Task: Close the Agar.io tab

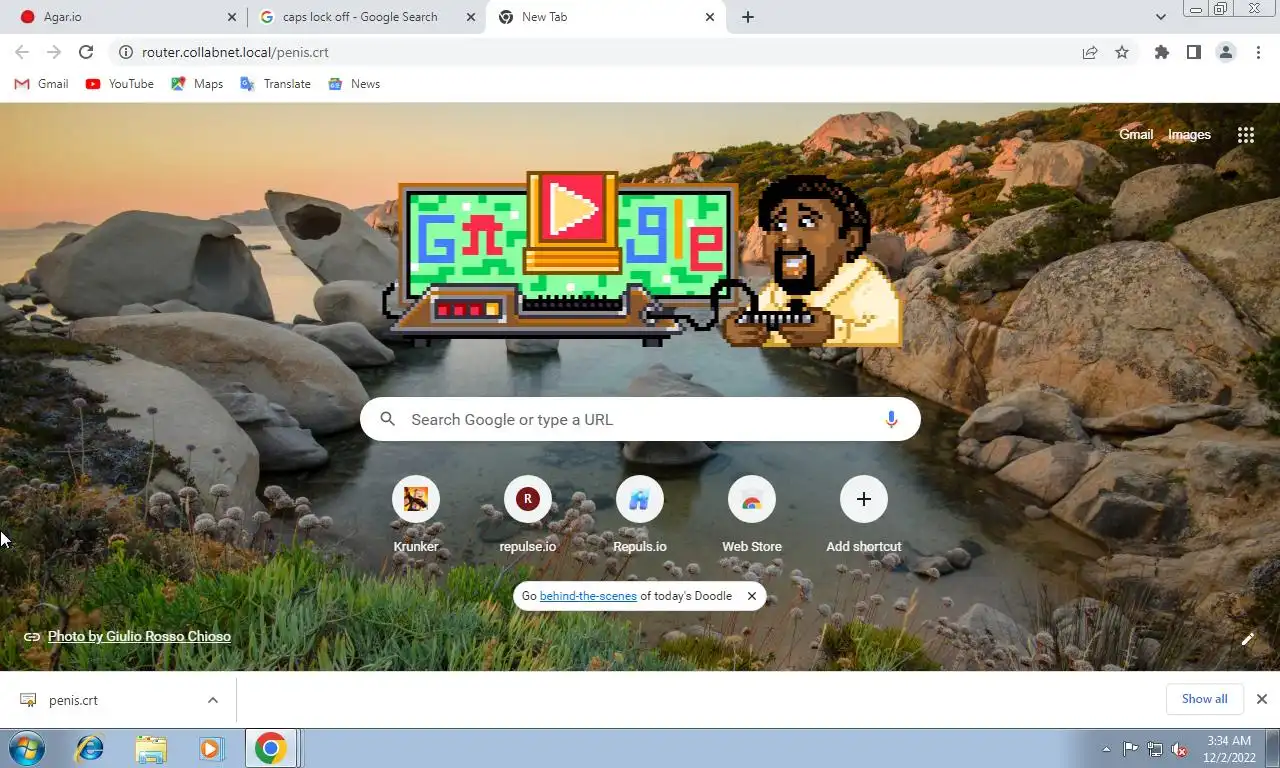Action: pos(232,17)
